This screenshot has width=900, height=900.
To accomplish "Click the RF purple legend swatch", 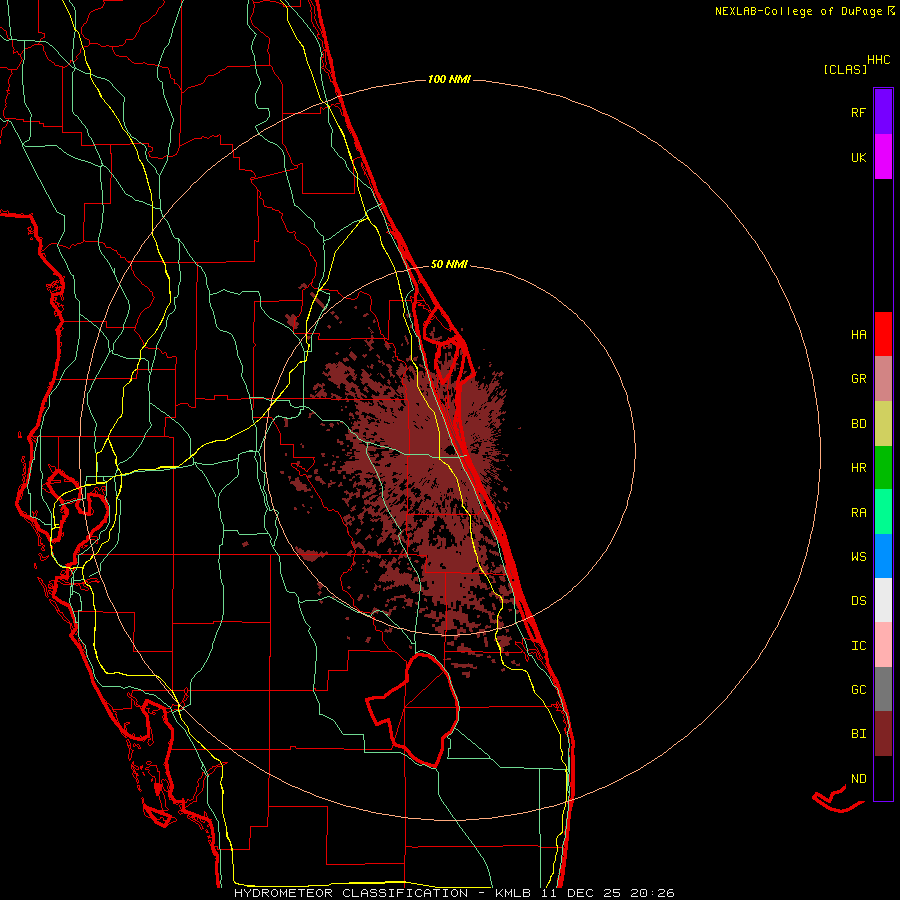I will (x=883, y=111).
